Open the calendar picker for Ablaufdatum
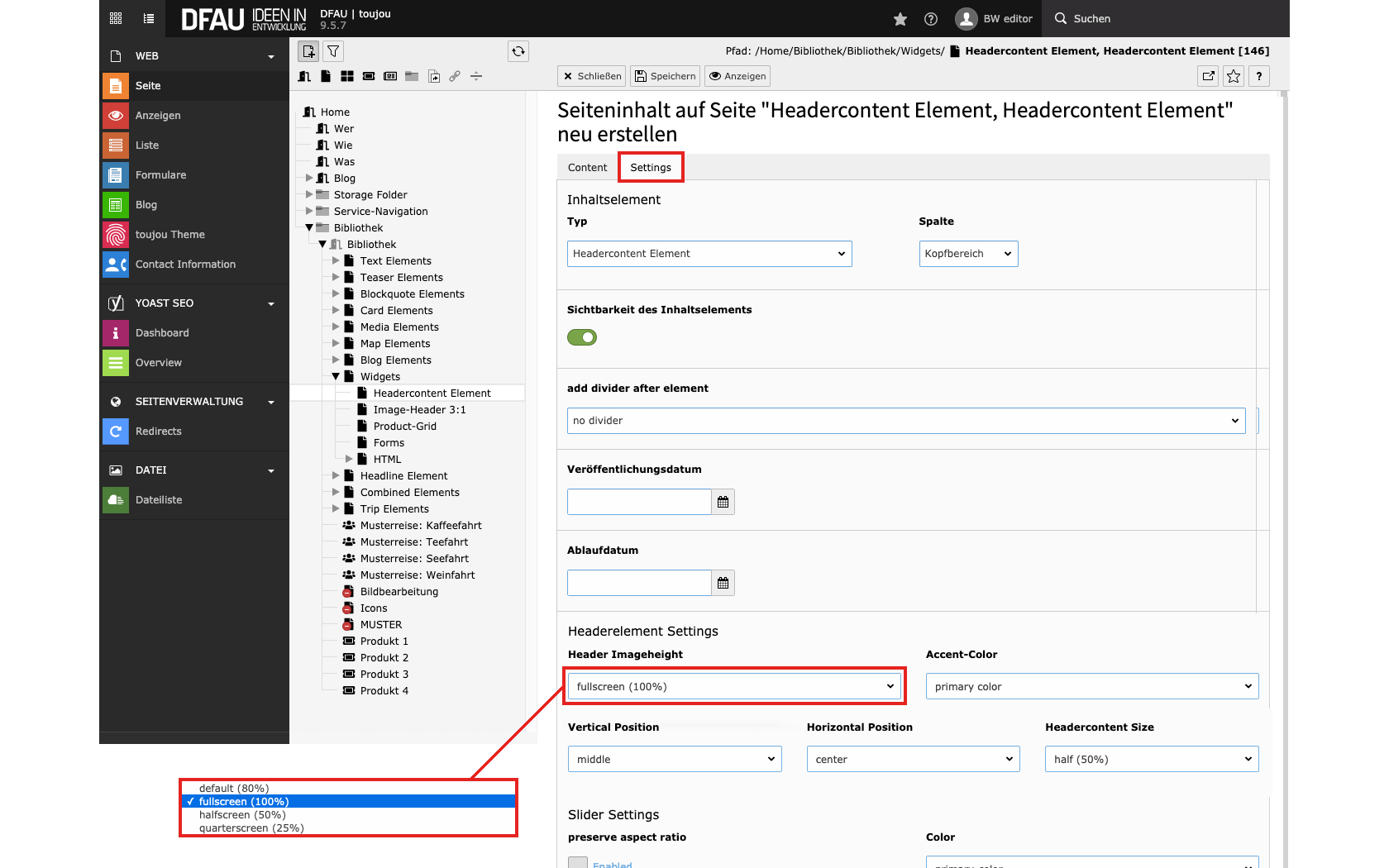 pos(723,583)
